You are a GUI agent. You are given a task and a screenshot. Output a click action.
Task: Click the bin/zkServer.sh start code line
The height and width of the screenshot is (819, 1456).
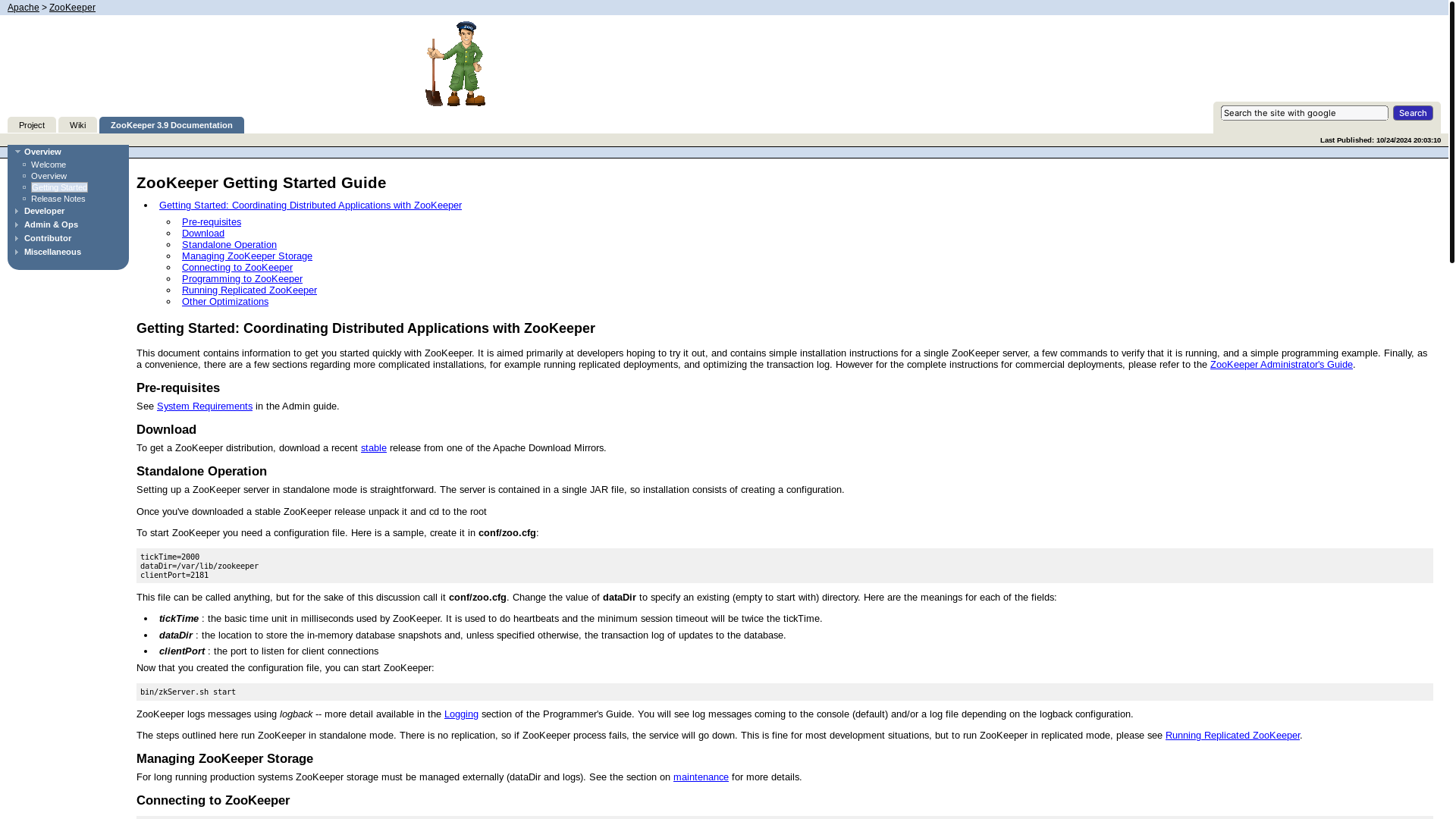tap(785, 692)
